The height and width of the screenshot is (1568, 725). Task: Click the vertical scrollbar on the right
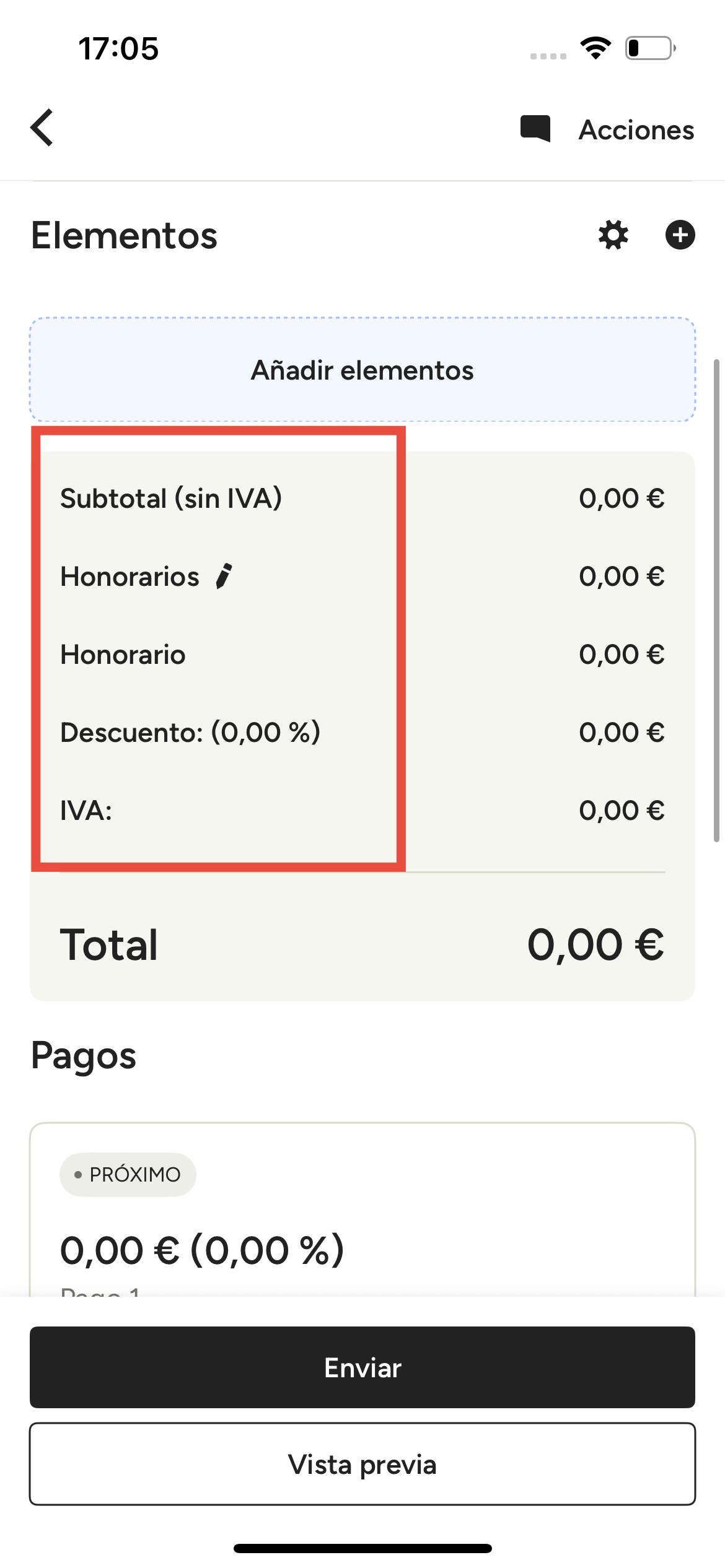click(x=716, y=601)
